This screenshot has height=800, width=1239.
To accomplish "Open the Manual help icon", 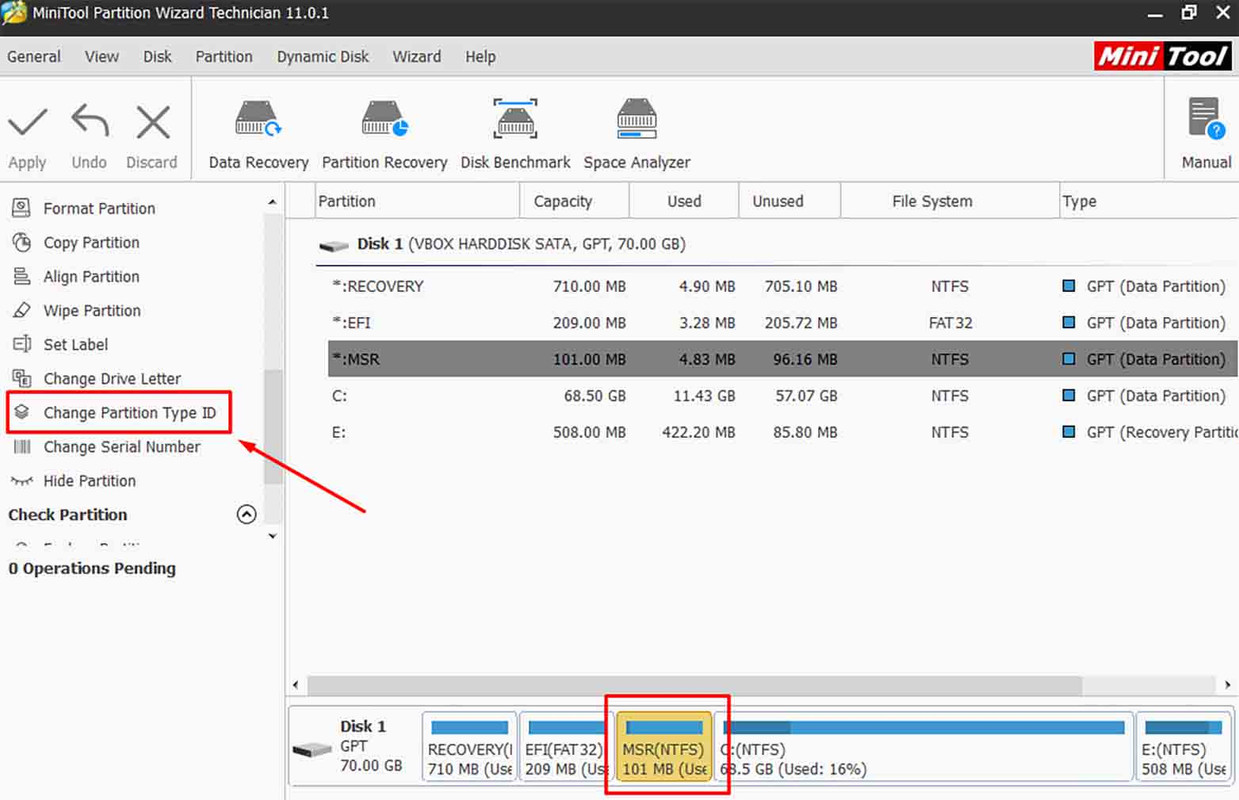I will [1206, 120].
